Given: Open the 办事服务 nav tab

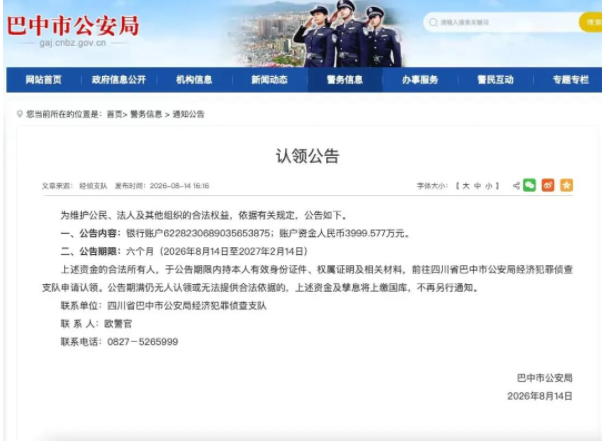Looking at the screenshot, I should point(420,80).
